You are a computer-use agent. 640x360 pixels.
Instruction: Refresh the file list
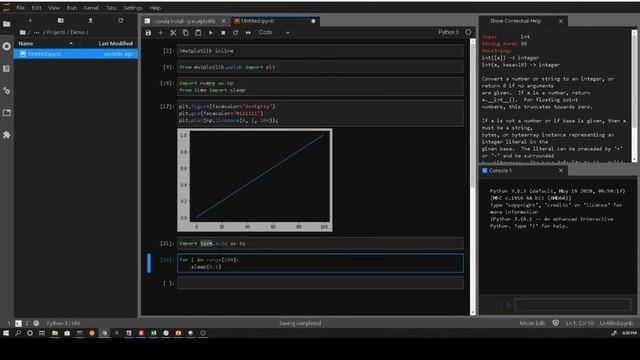pyautogui.click(x=120, y=20)
